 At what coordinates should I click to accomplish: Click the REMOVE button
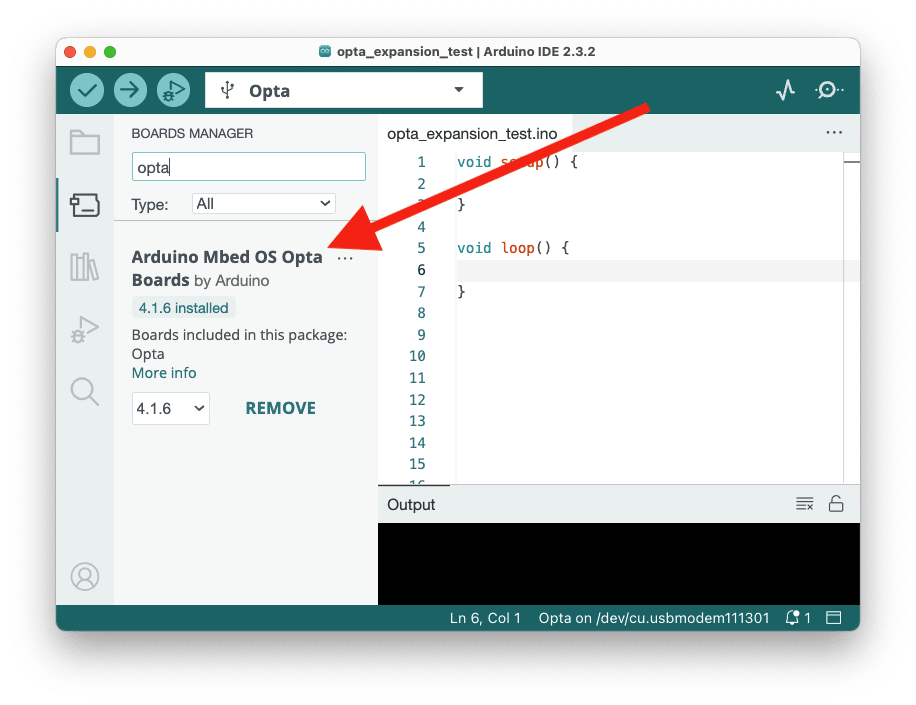(x=280, y=408)
